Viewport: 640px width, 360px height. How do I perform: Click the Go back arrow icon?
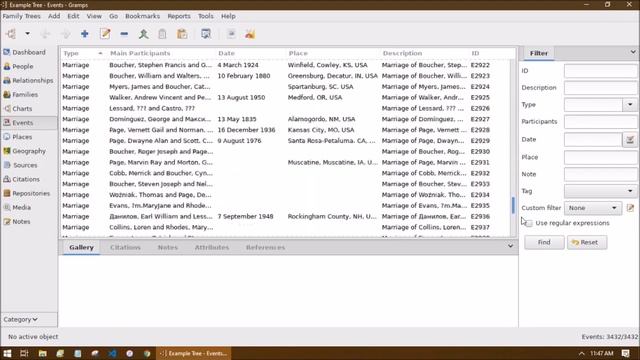[45, 34]
